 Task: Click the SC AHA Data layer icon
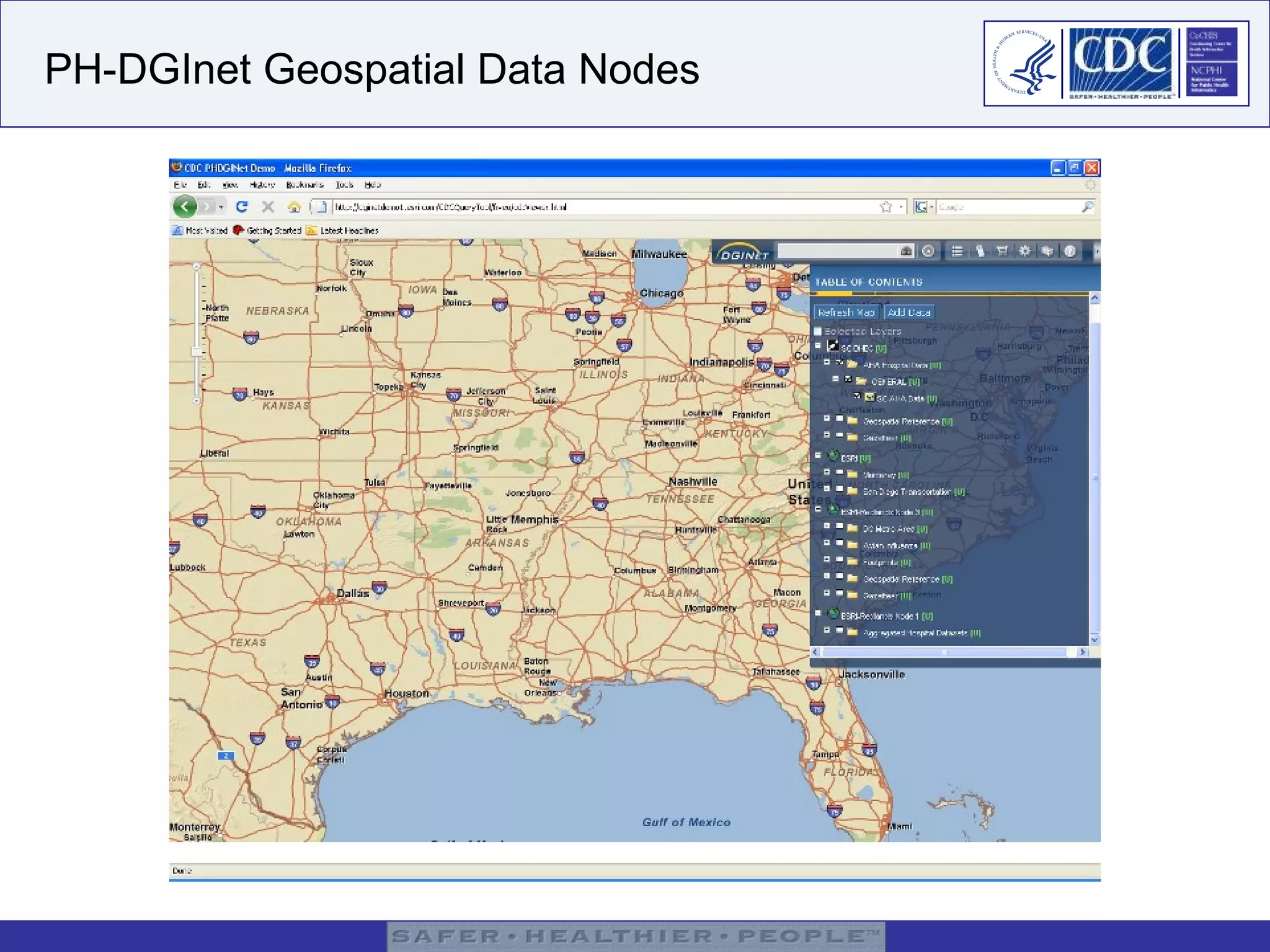click(x=870, y=397)
